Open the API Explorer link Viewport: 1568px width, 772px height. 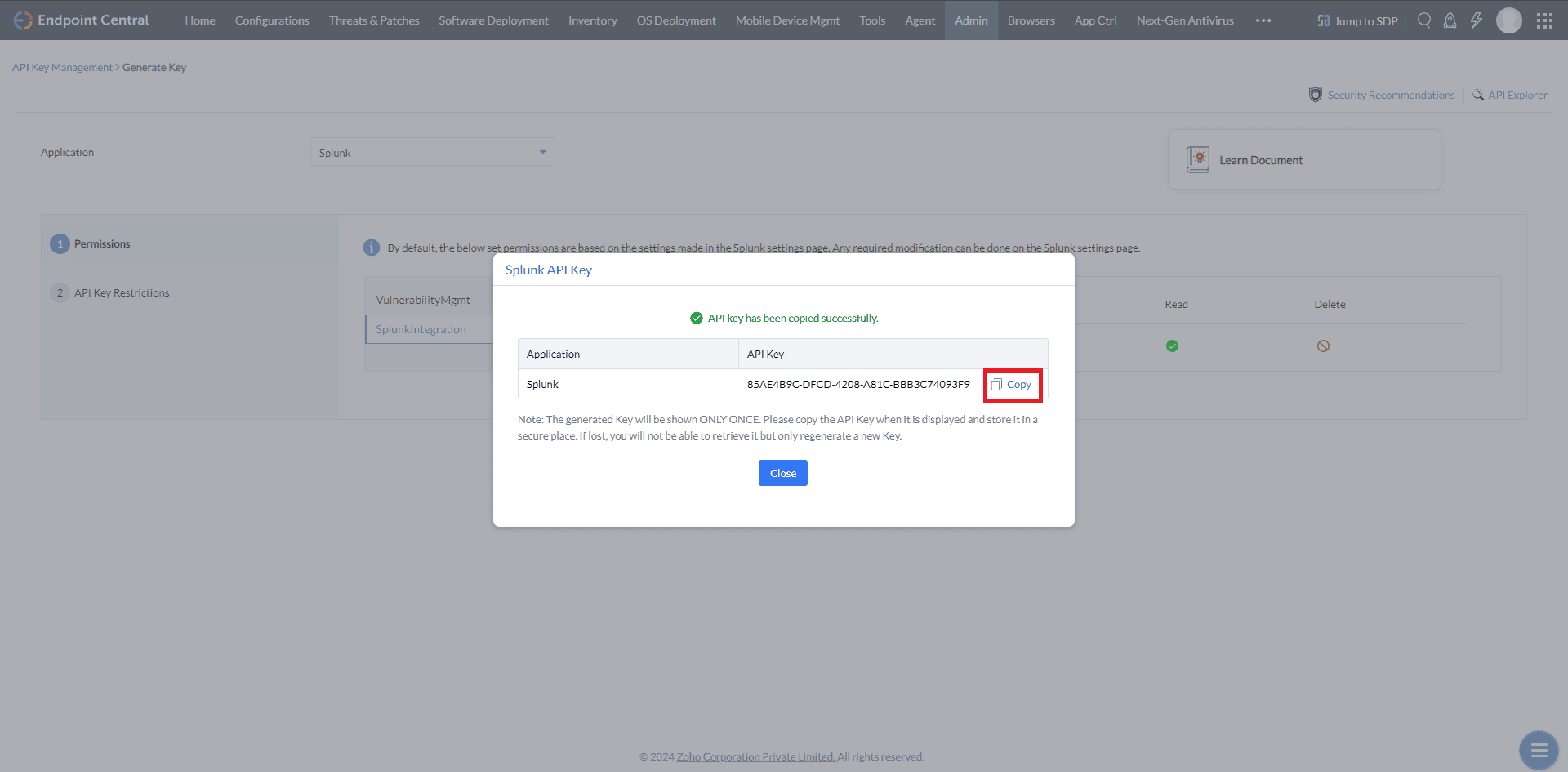click(1517, 95)
